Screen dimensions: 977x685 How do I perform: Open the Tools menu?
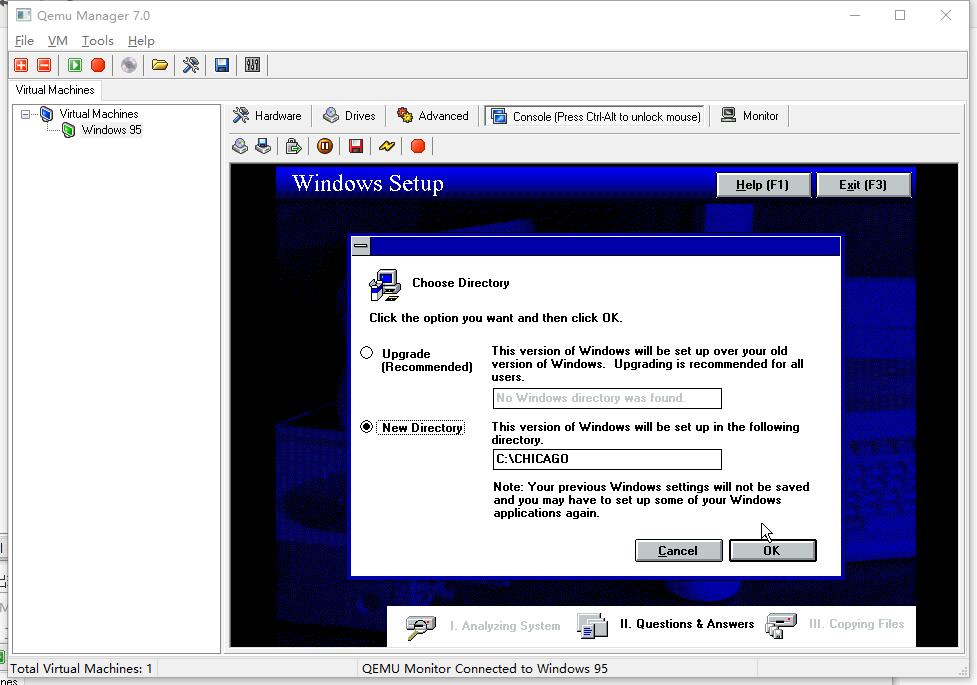98,41
